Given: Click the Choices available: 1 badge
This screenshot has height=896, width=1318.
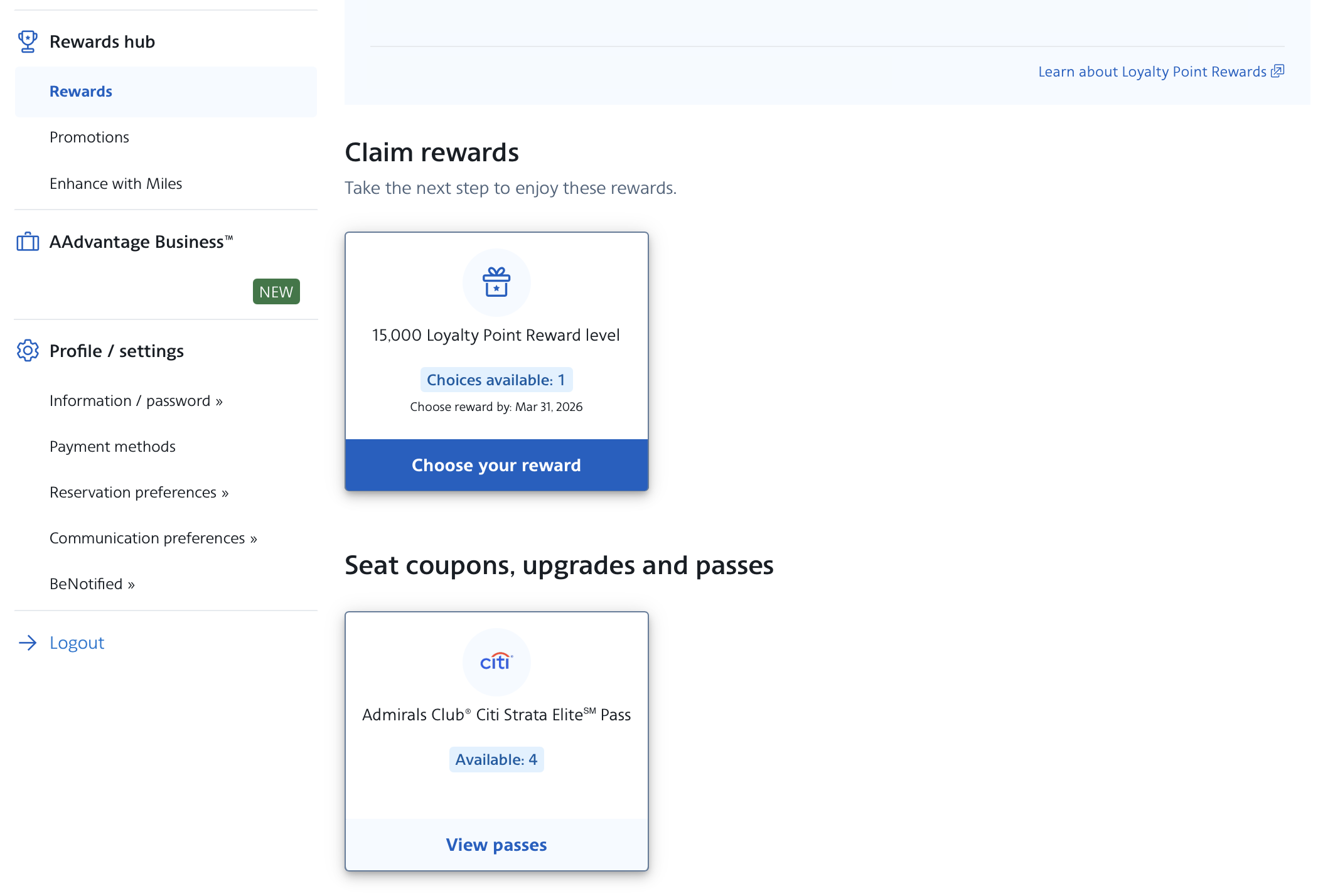Looking at the screenshot, I should coord(496,380).
